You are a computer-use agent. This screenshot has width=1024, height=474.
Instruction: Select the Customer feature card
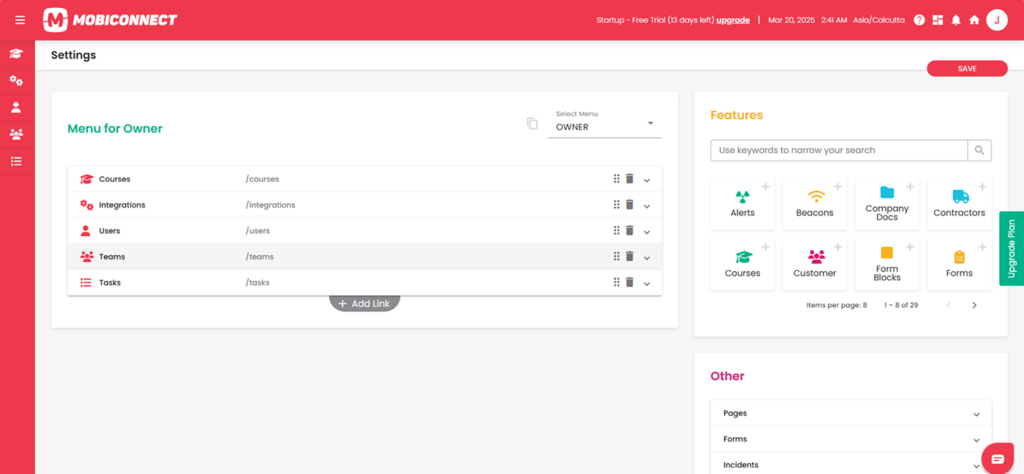tap(814, 264)
